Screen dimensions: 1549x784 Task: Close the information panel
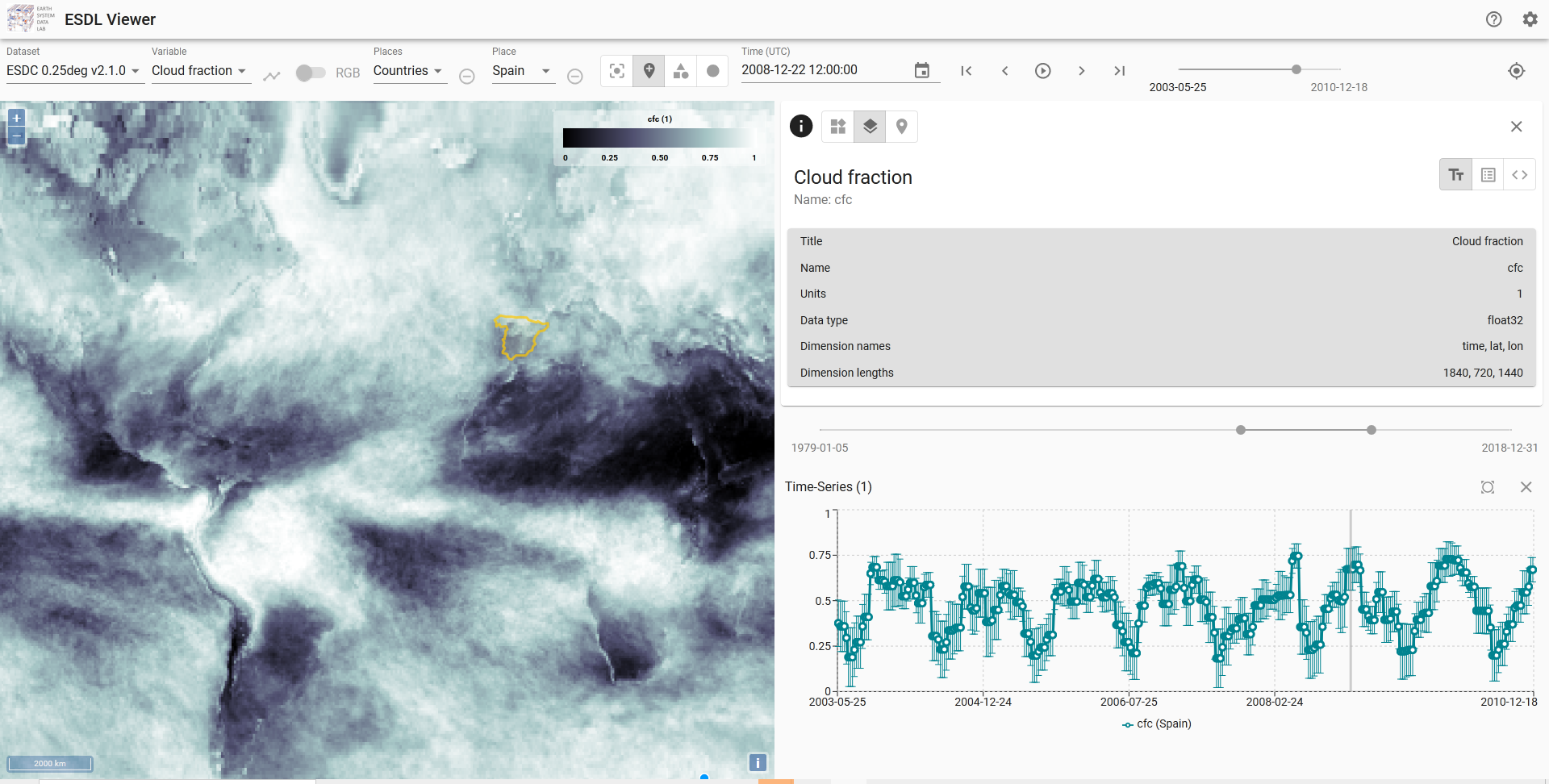click(1516, 127)
